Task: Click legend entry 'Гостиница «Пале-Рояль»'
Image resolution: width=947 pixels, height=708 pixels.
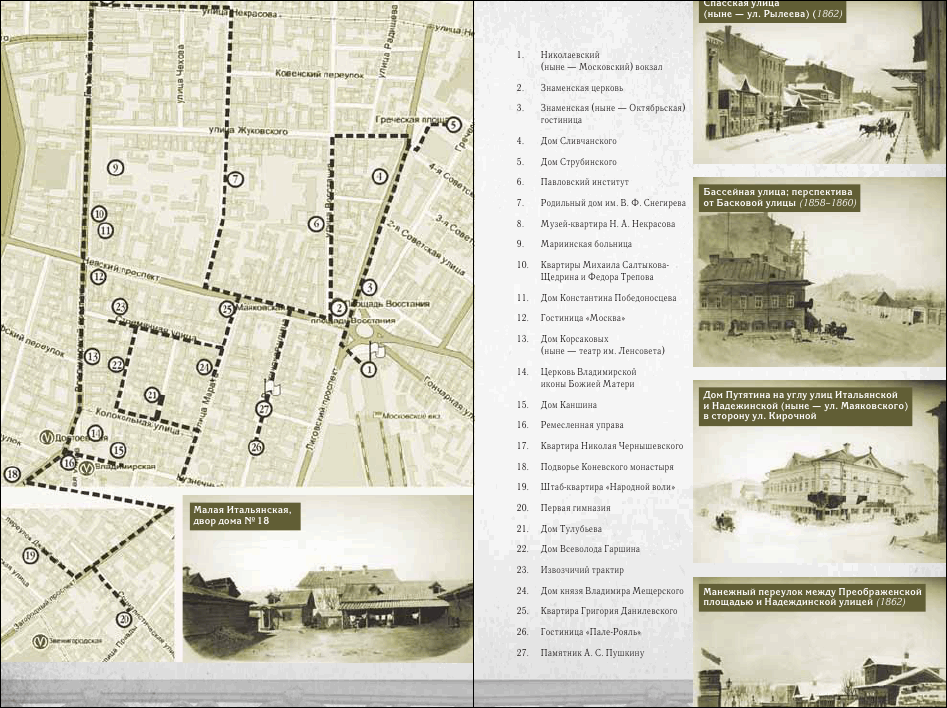Action: (x=591, y=632)
